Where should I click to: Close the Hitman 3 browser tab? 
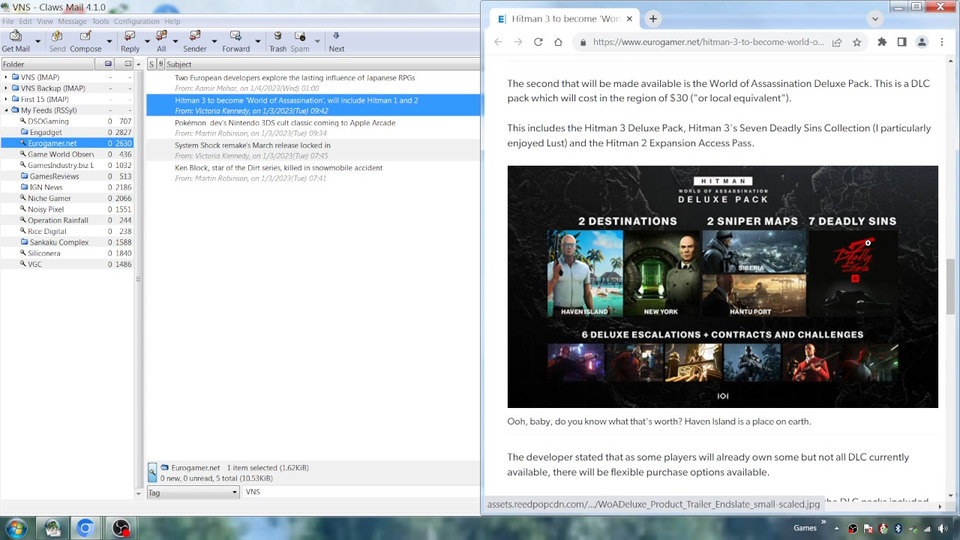[x=629, y=19]
